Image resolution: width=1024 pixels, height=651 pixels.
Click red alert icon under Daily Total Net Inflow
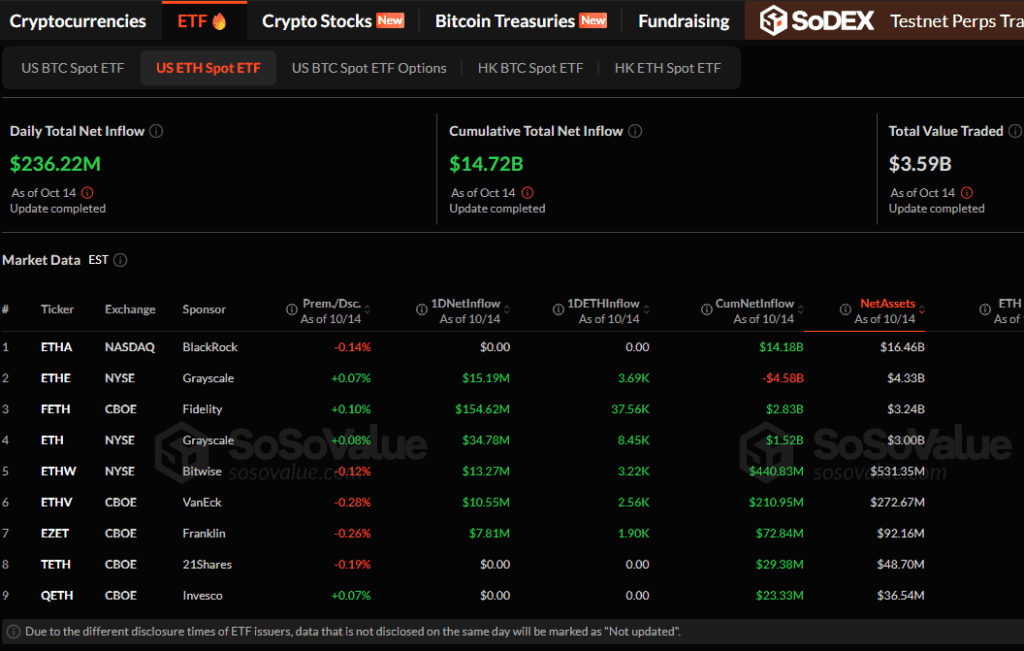[x=87, y=193]
